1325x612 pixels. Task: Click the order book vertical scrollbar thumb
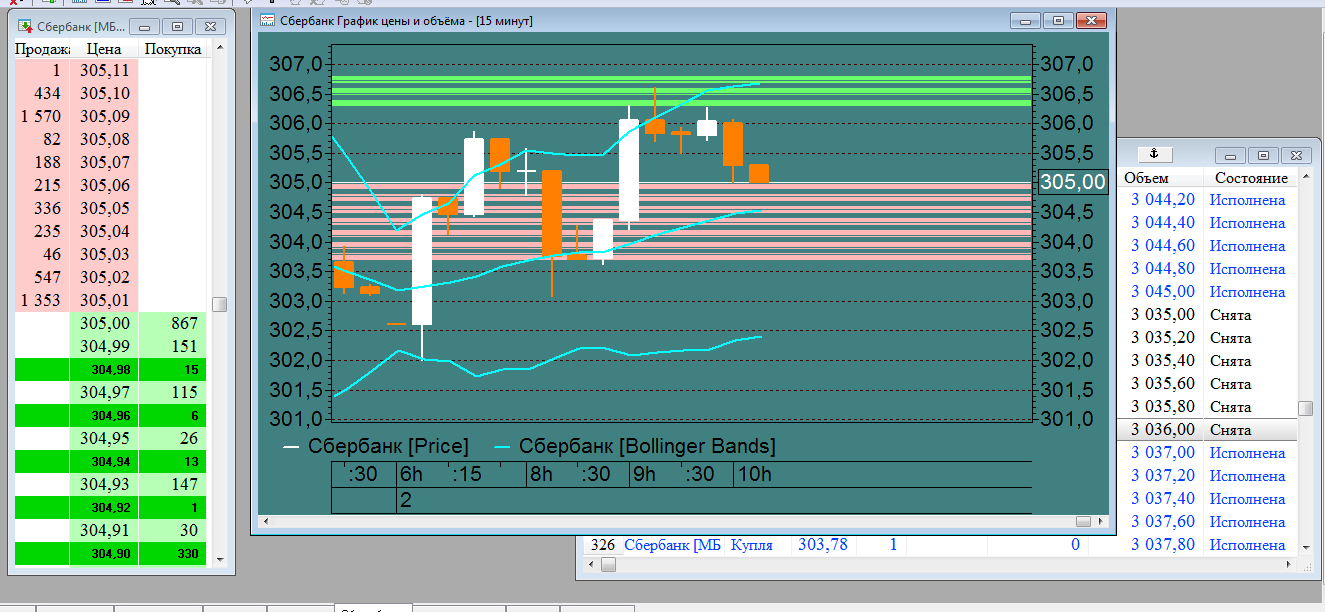click(219, 304)
